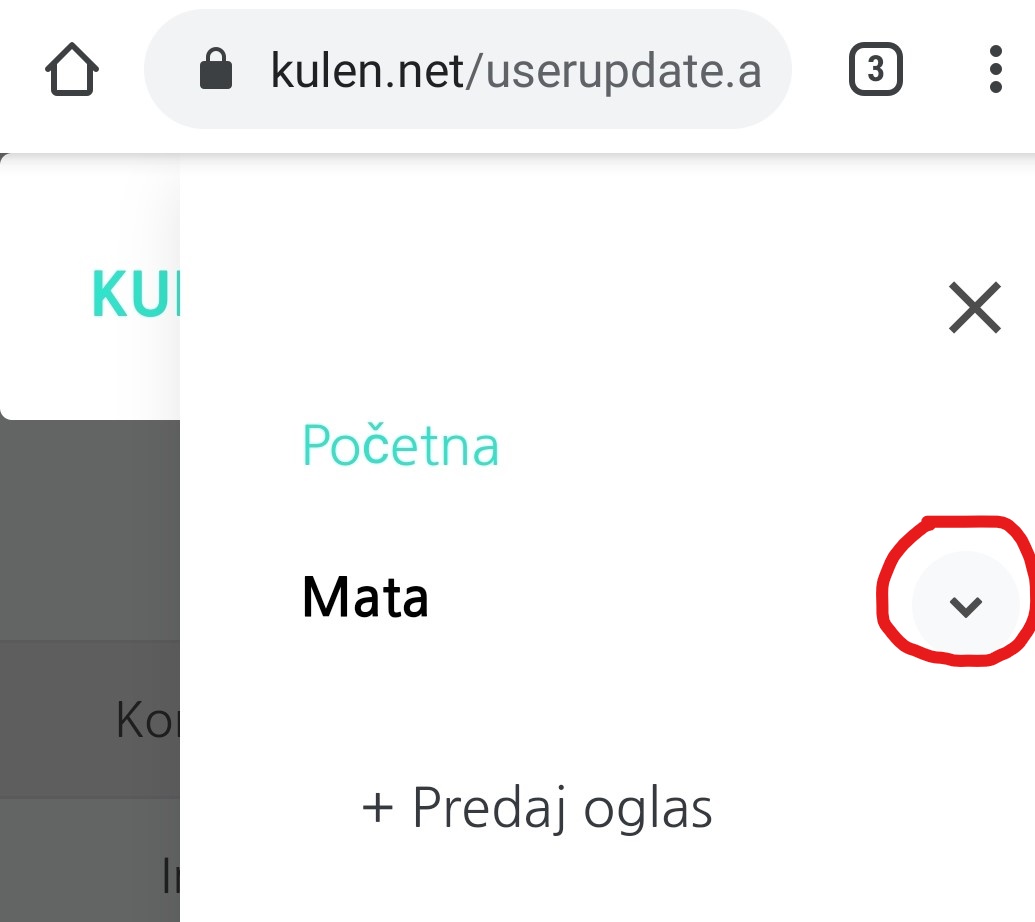Expand the Mata submenu chevron
The width and height of the screenshot is (1035, 922).
click(x=965, y=605)
